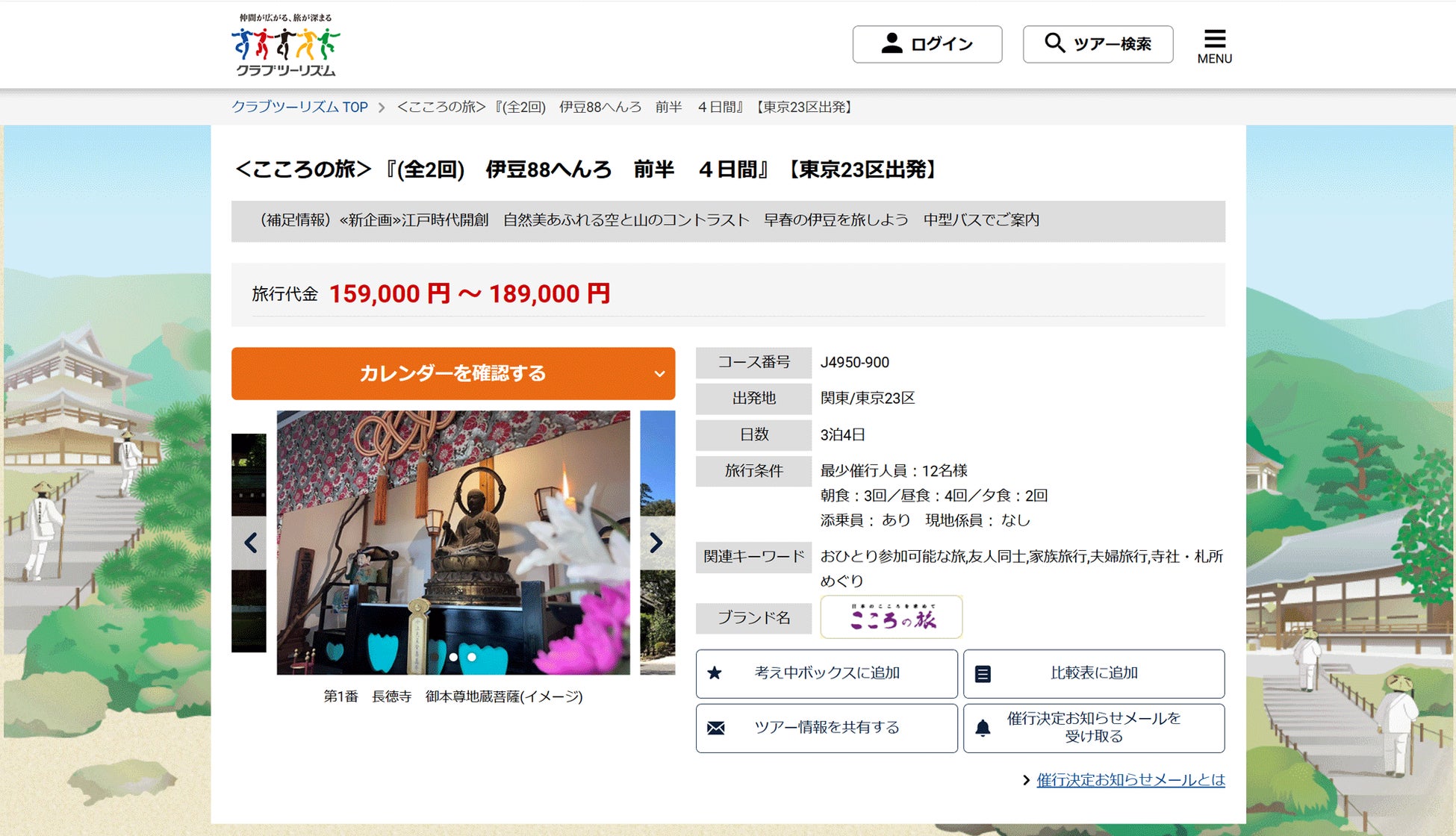Expand the カレンダーを確認する dropdown
The height and width of the screenshot is (836, 1456).
pos(452,373)
